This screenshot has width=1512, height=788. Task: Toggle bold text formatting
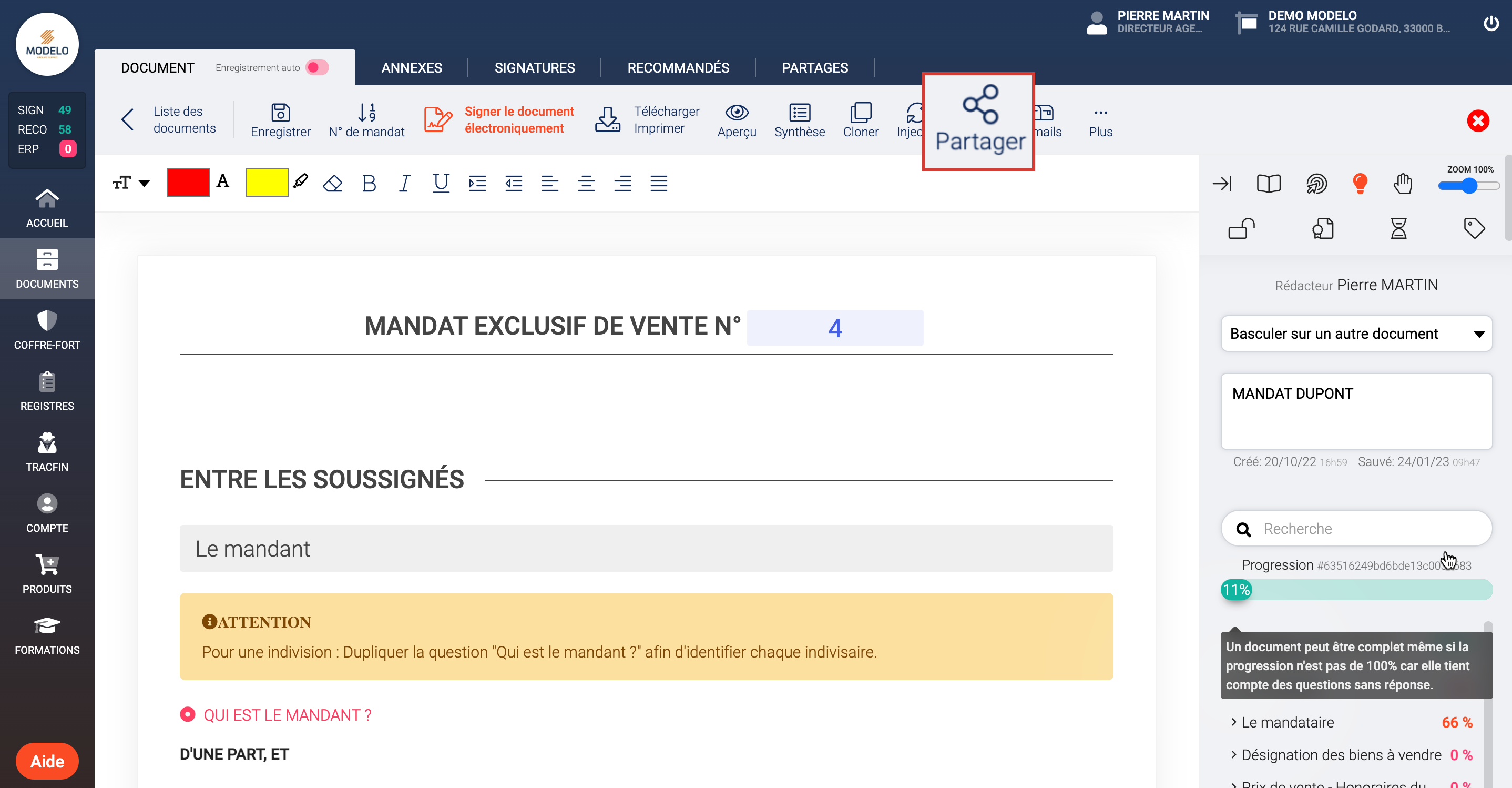pos(369,183)
